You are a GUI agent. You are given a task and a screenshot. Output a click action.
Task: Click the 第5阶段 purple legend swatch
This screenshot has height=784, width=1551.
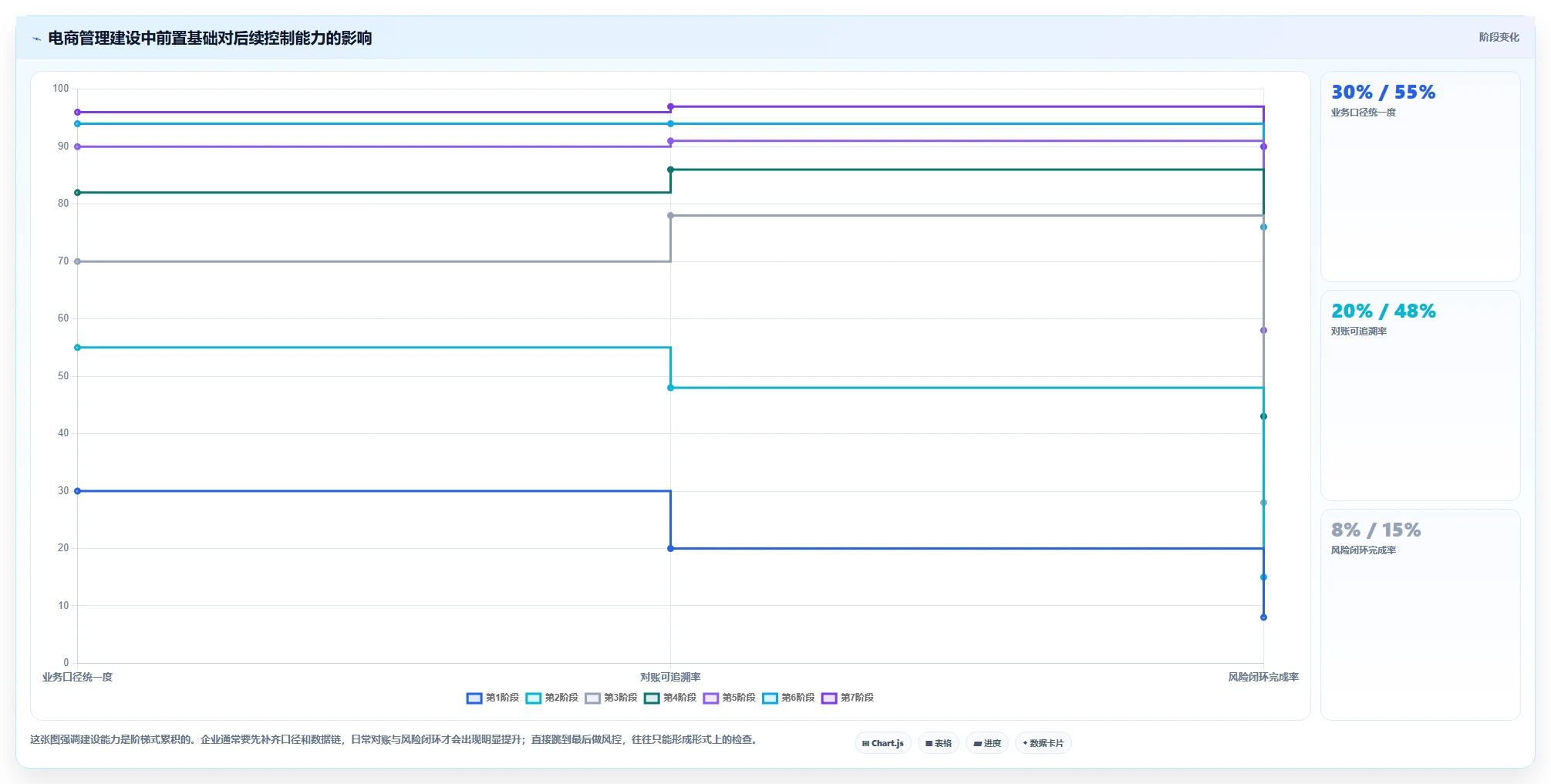coord(711,698)
